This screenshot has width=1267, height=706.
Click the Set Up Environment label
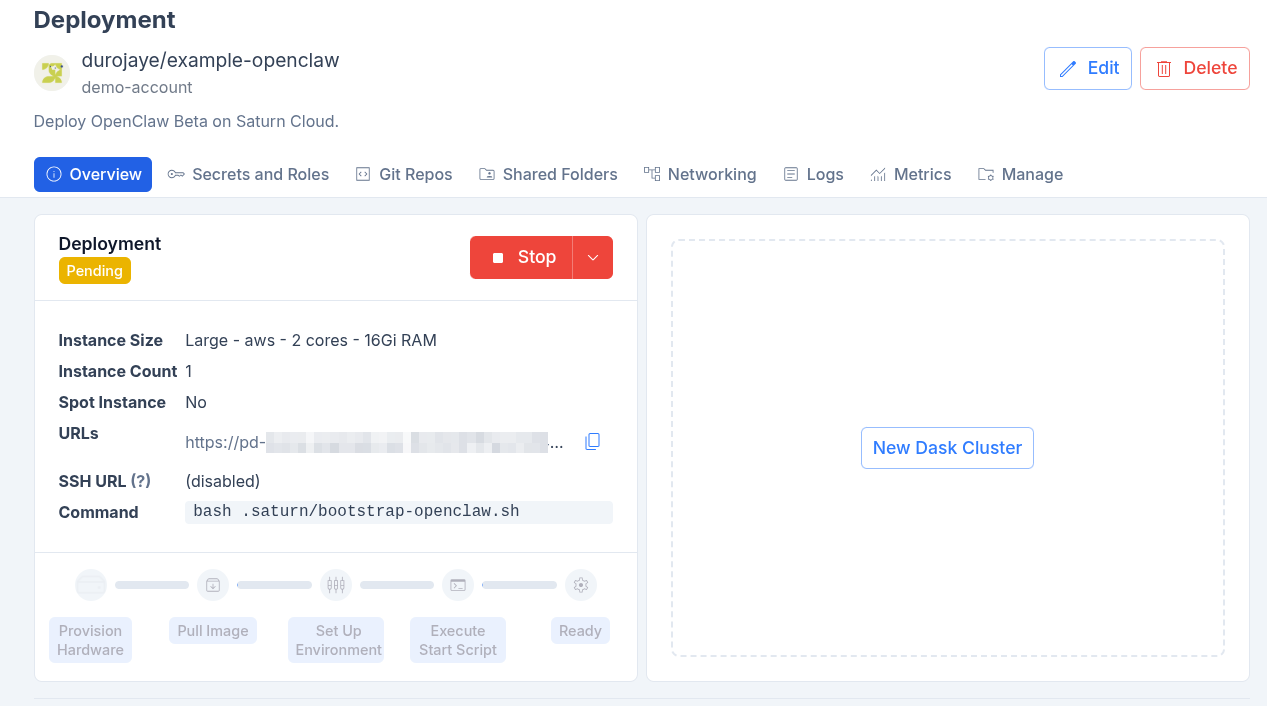(338, 640)
